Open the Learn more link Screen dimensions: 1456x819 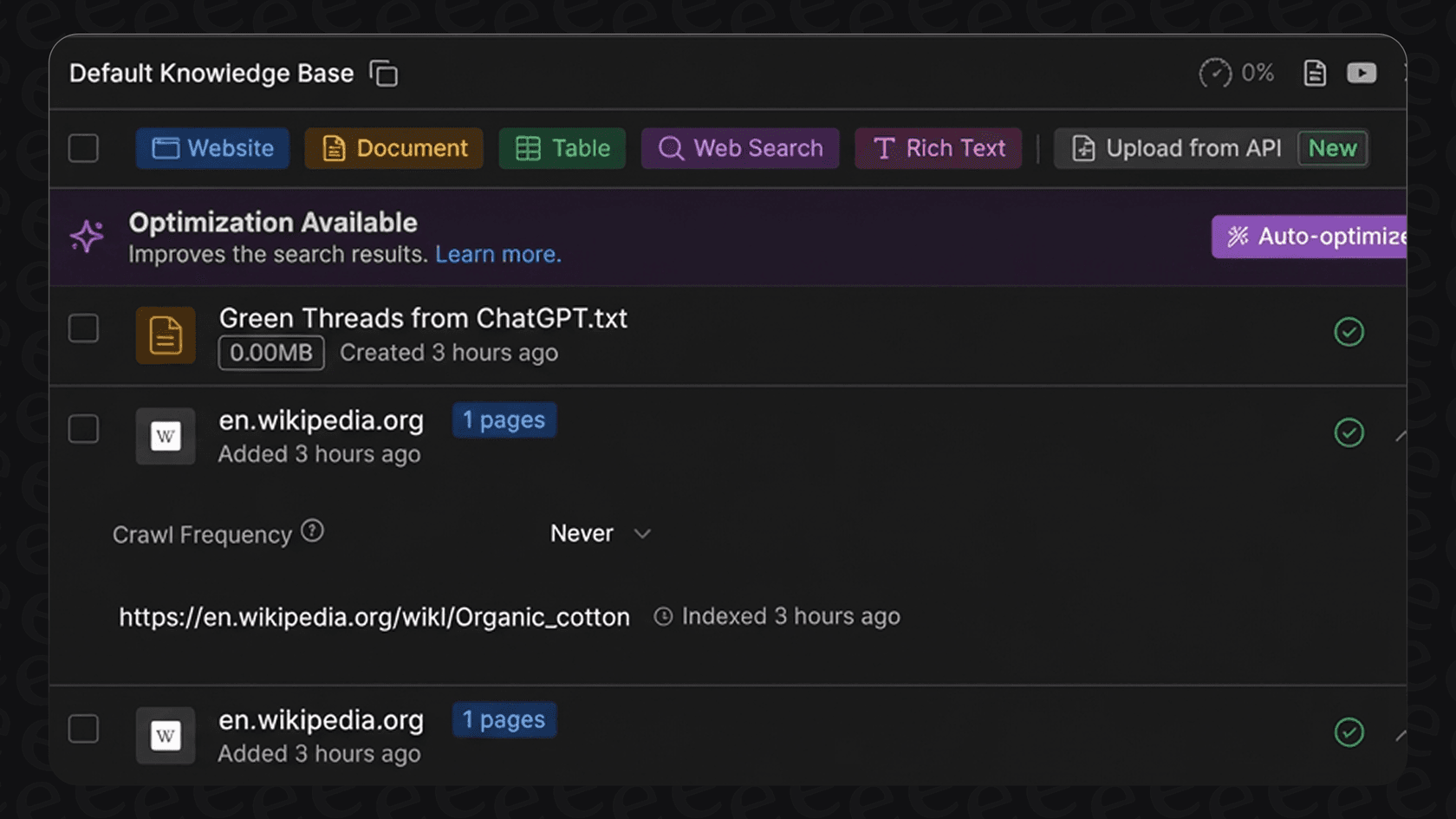coord(498,254)
